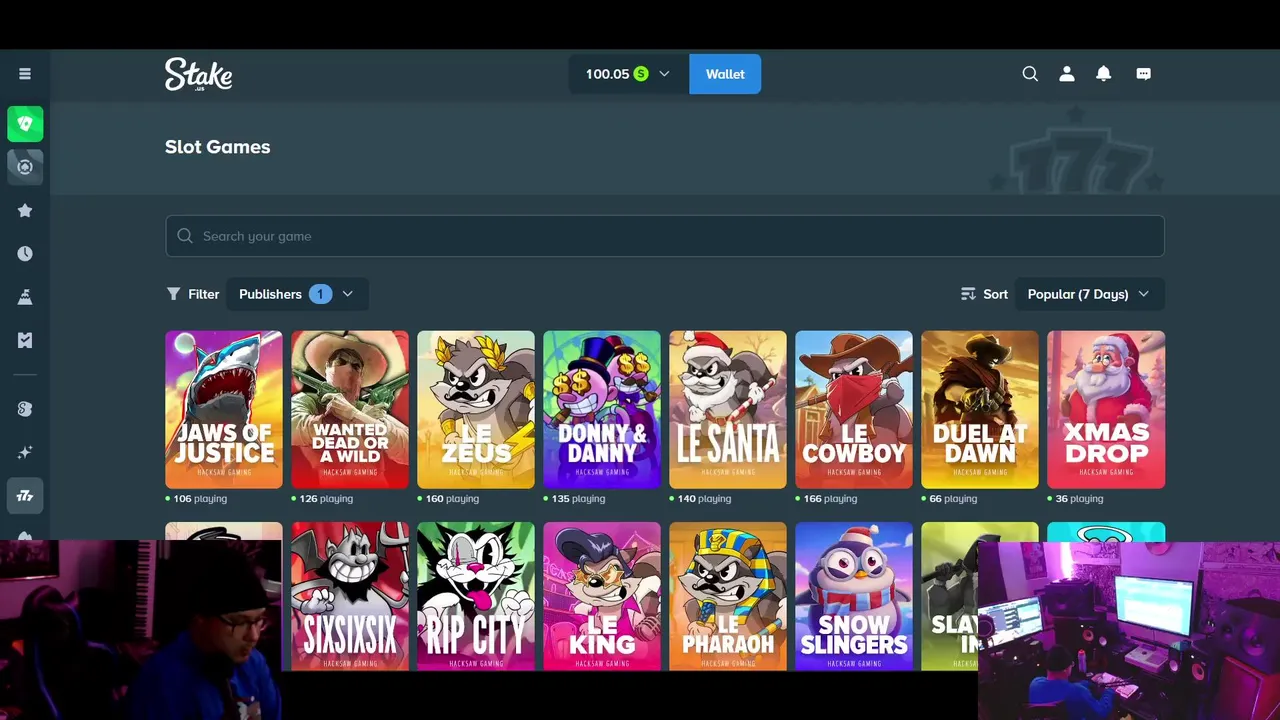The width and height of the screenshot is (1280, 720).
Task: Click '166 playing' under Le Cowboy
Action: [x=830, y=499]
